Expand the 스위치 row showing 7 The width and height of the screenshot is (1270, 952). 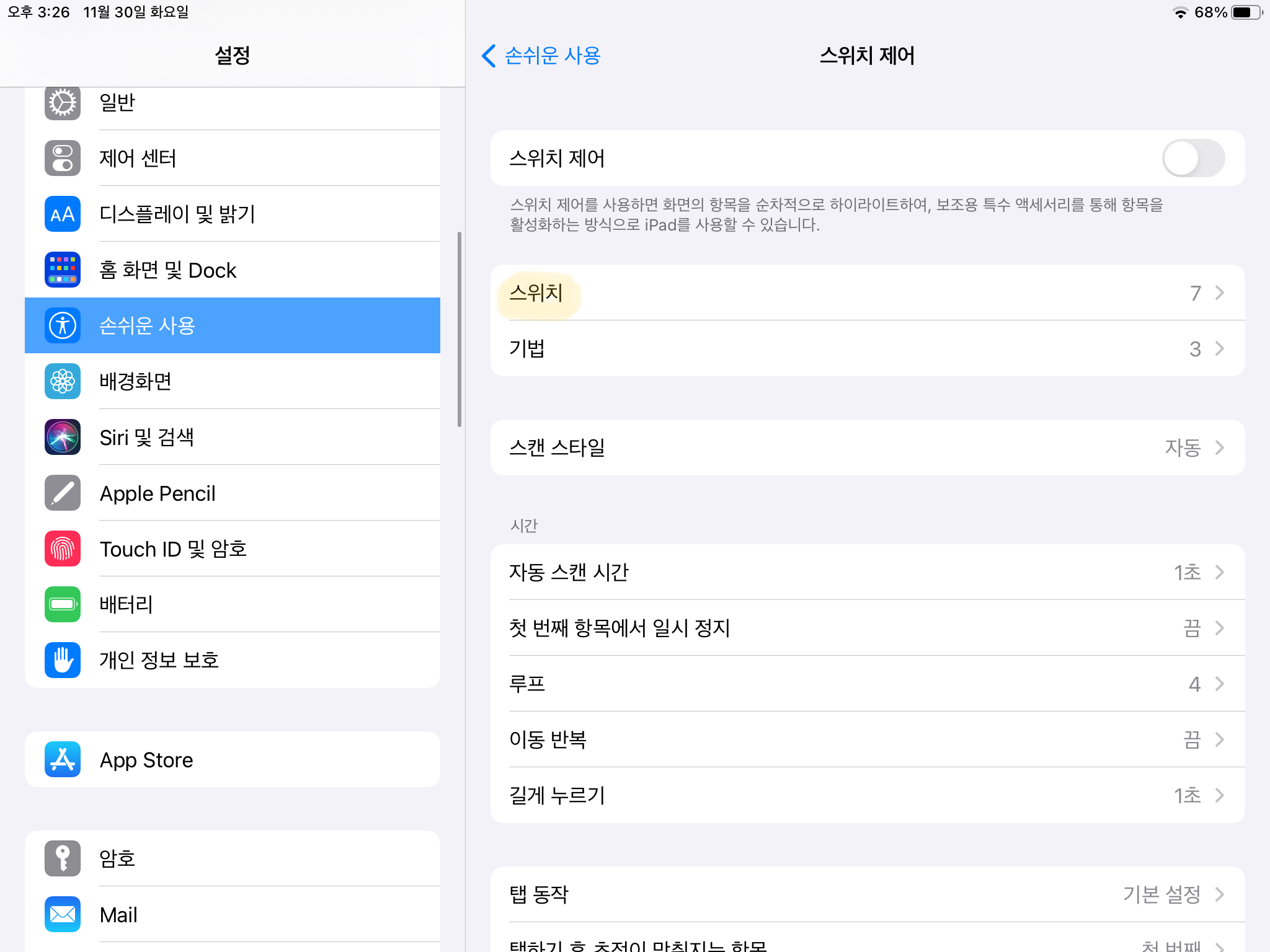click(867, 293)
